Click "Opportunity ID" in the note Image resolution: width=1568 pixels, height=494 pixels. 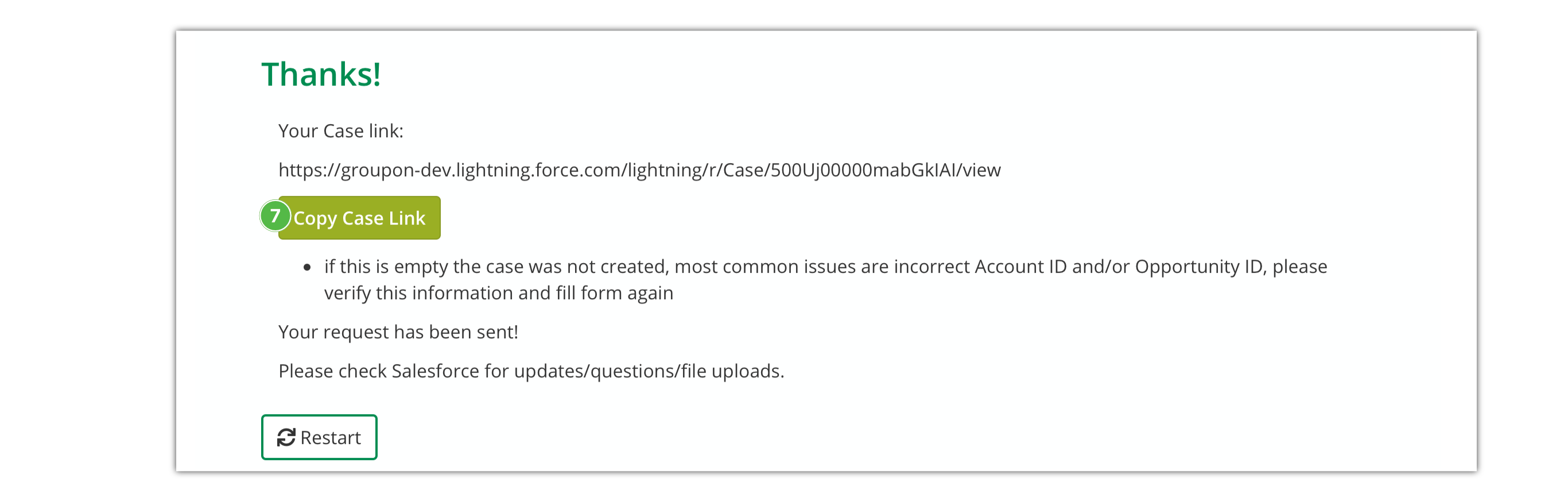tap(1198, 267)
